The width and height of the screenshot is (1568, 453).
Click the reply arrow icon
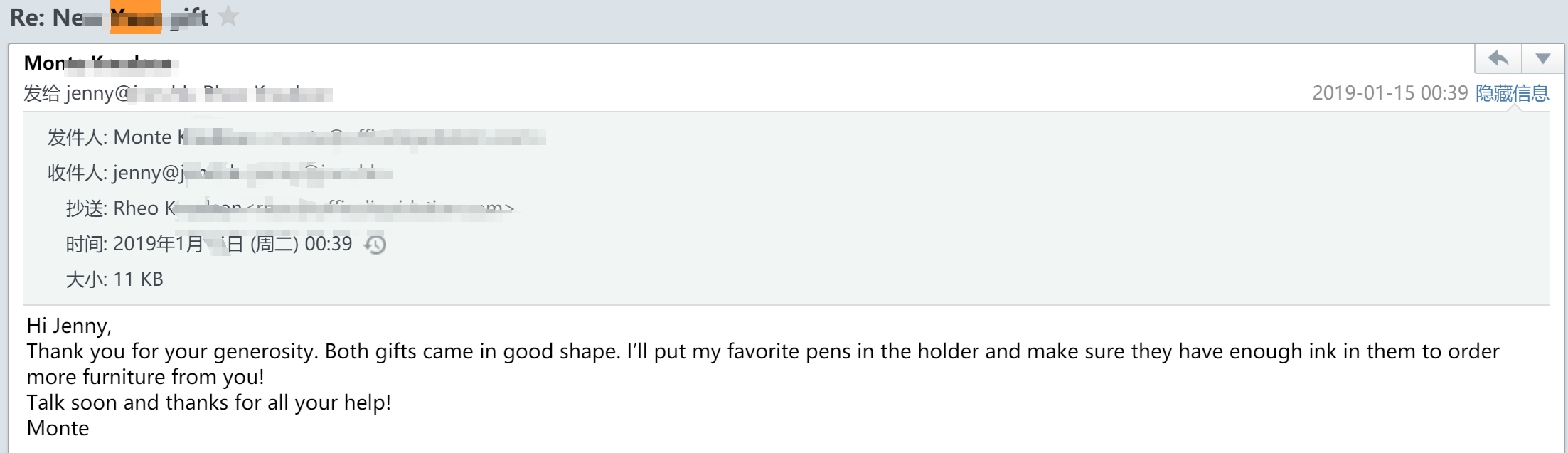[x=1498, y=58]
